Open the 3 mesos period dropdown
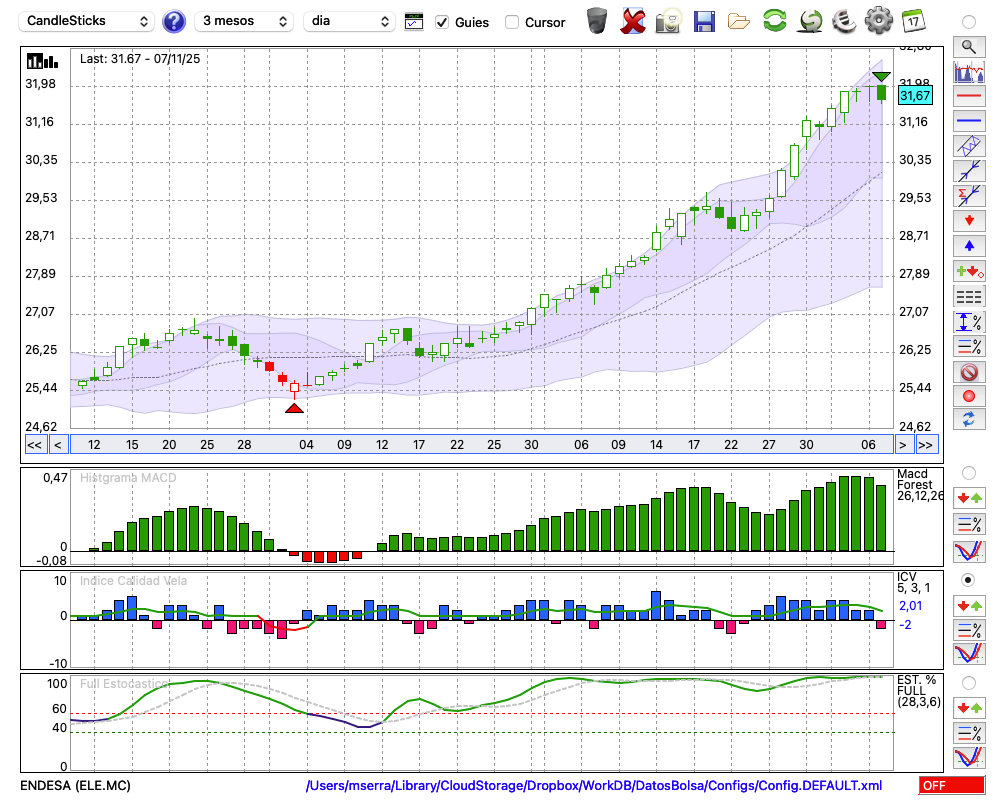1000x800 pixels. coord(244,21)
